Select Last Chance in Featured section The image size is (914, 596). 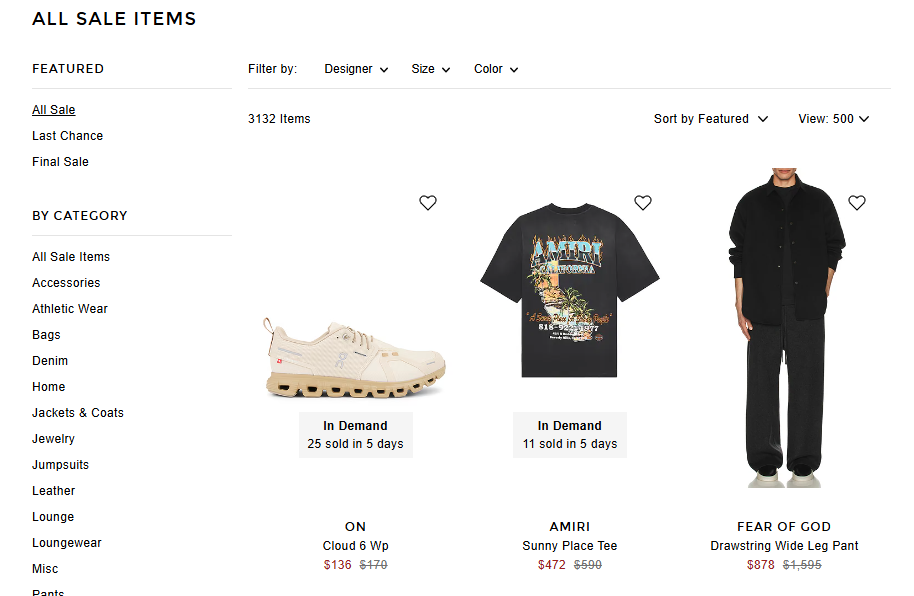(x=67, y=136)
